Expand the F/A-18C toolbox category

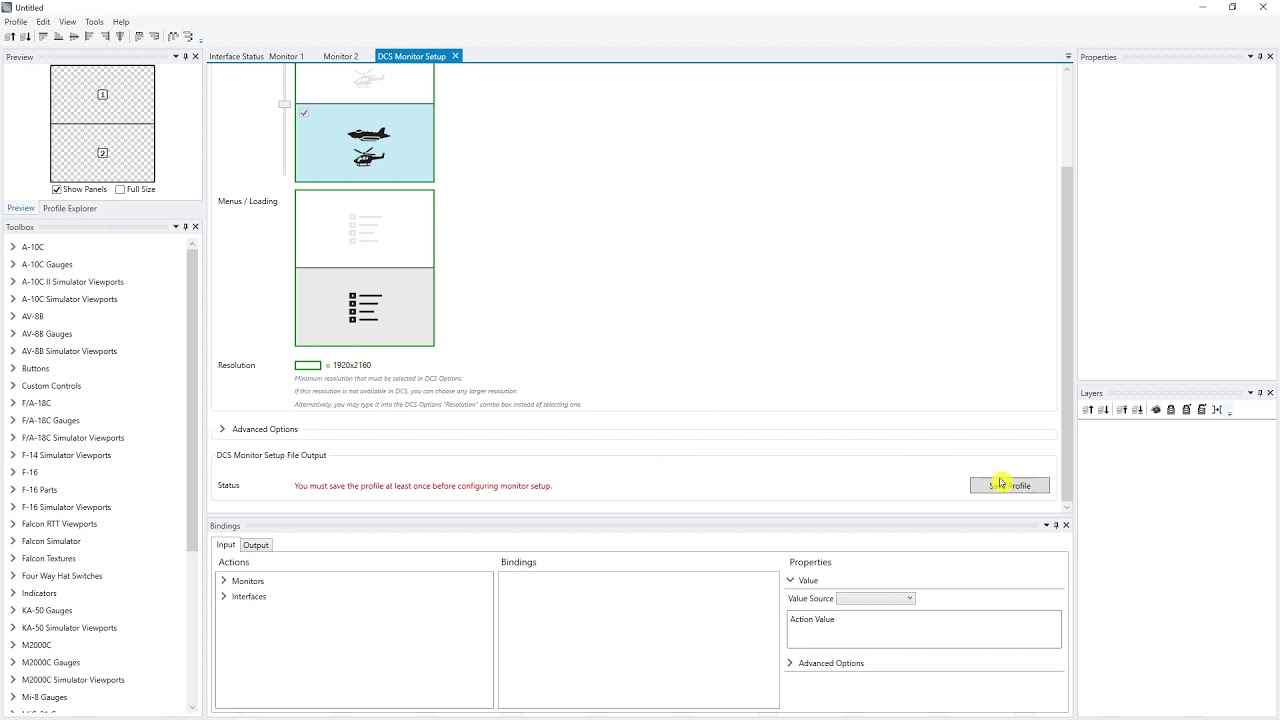click(x=13, y=403)
